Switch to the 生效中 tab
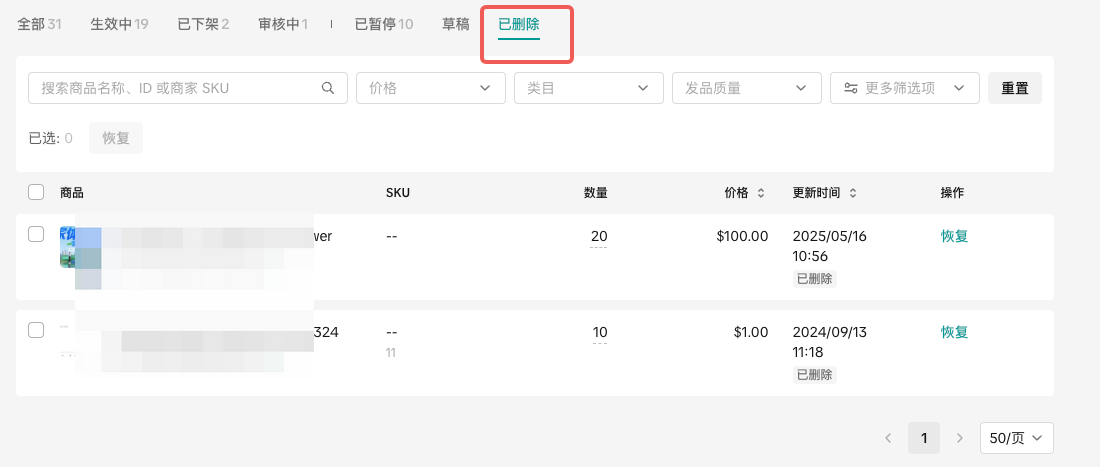The width and height of the screenshot is (1100, 467). tap(119, 24)
